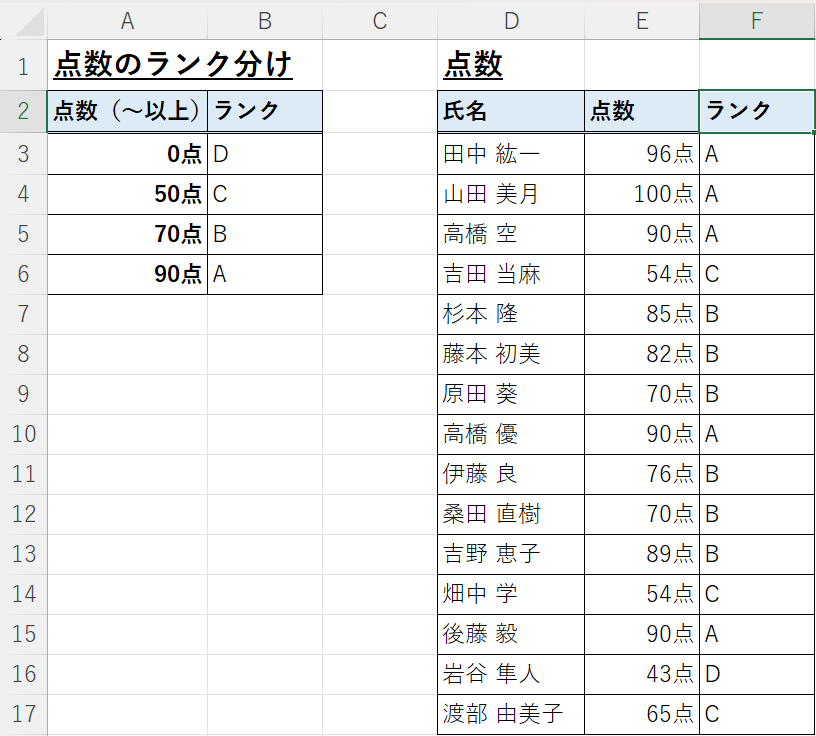
Task: Select column F header
Action: [757, 21]
